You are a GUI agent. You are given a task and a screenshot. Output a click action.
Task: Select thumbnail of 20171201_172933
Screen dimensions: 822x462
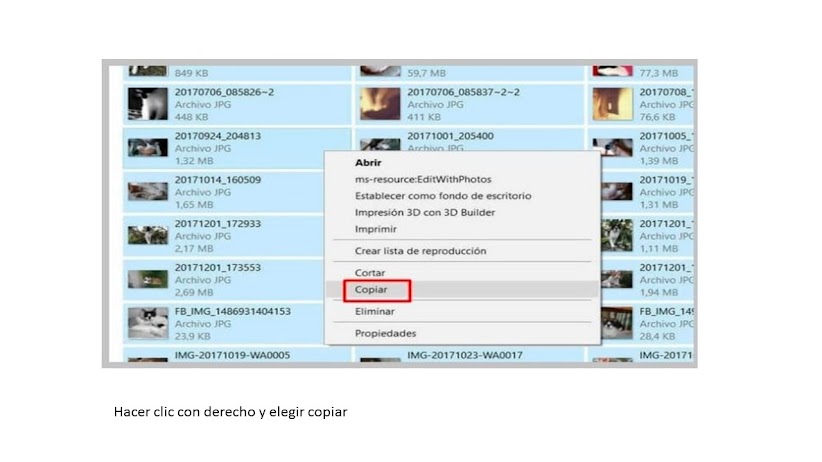tap(148, 235)
